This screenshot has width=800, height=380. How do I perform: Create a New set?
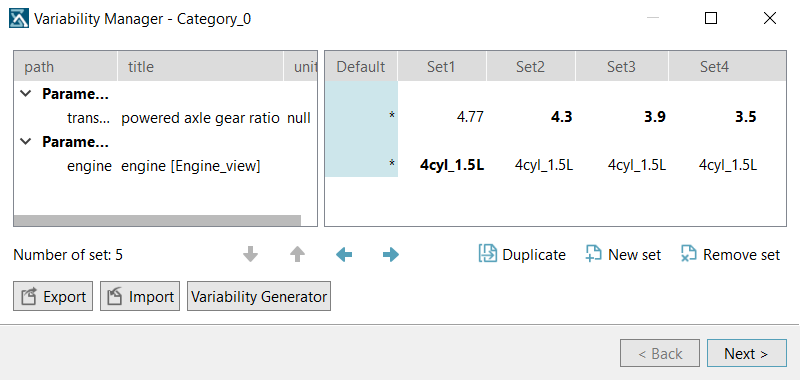click(623, 254)
